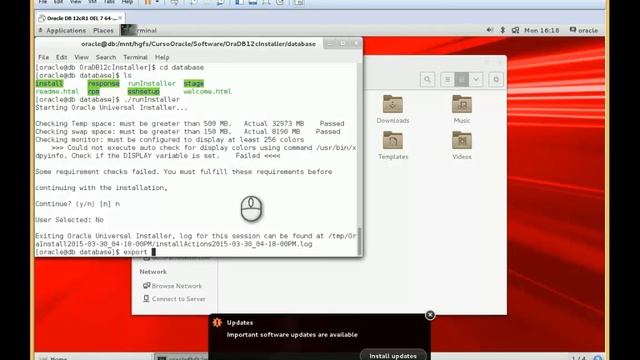Dismiss the Updates notification
Image resolution: width=640 pixels, height=360 pixels.
[x=430, y=315]
